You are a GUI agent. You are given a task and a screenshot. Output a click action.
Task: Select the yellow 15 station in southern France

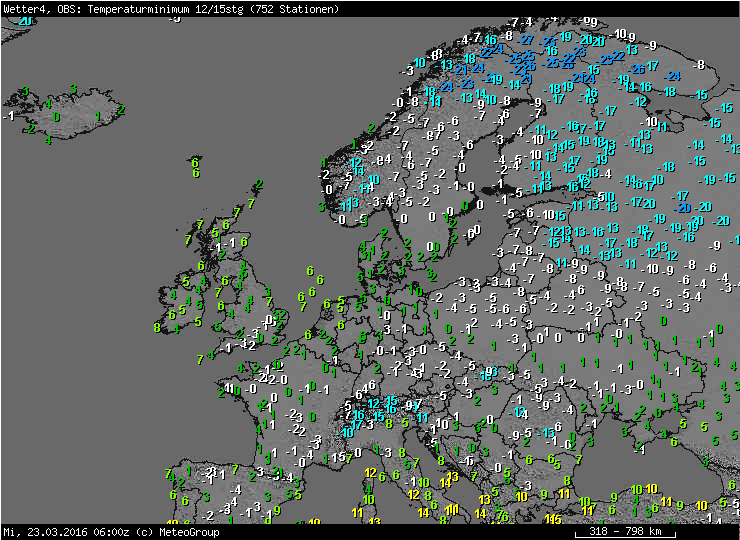pyautogui.click(x=339, y=457)
